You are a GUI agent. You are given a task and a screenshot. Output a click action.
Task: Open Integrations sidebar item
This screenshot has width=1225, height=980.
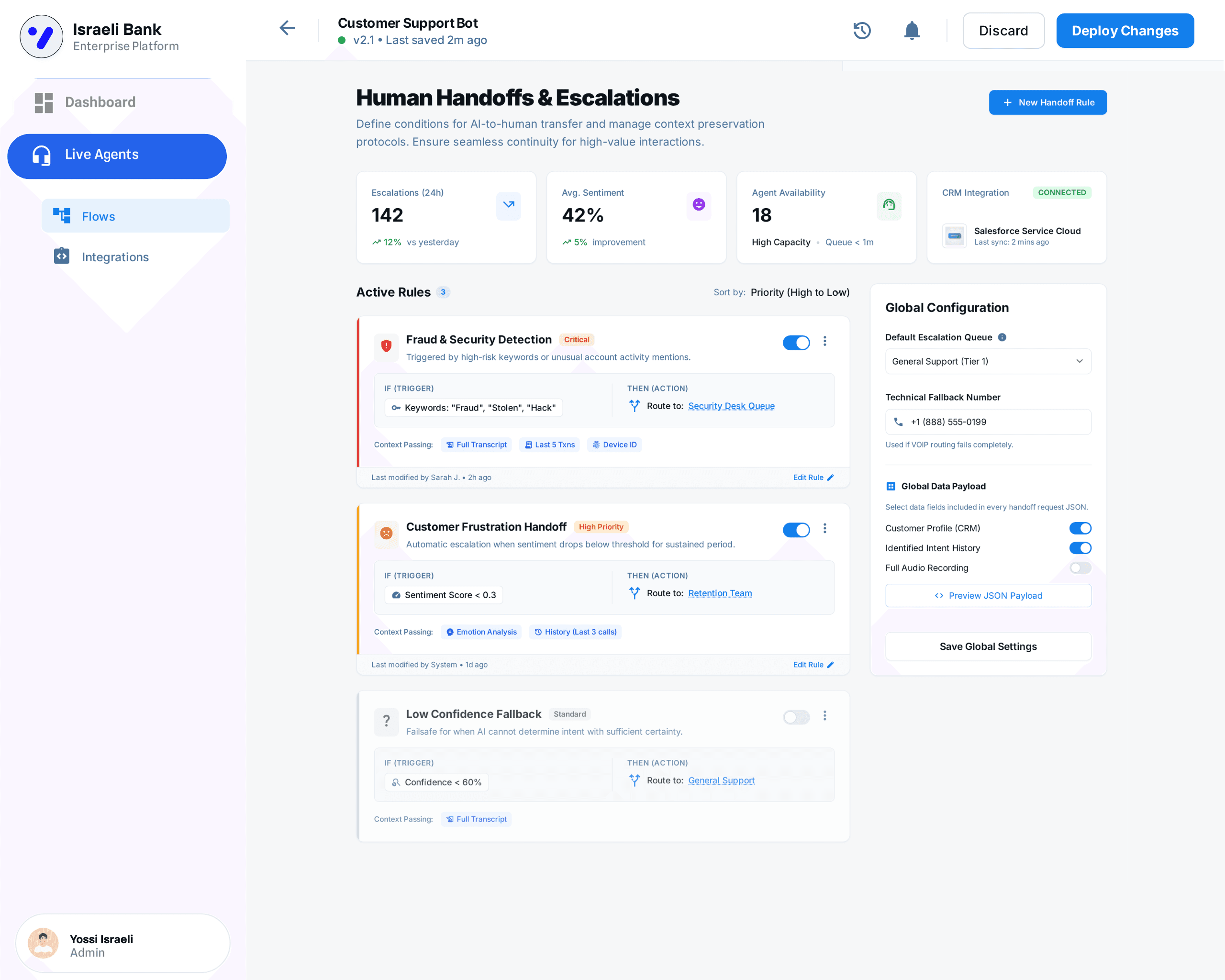pyautogui.click(x=115, y=257)
